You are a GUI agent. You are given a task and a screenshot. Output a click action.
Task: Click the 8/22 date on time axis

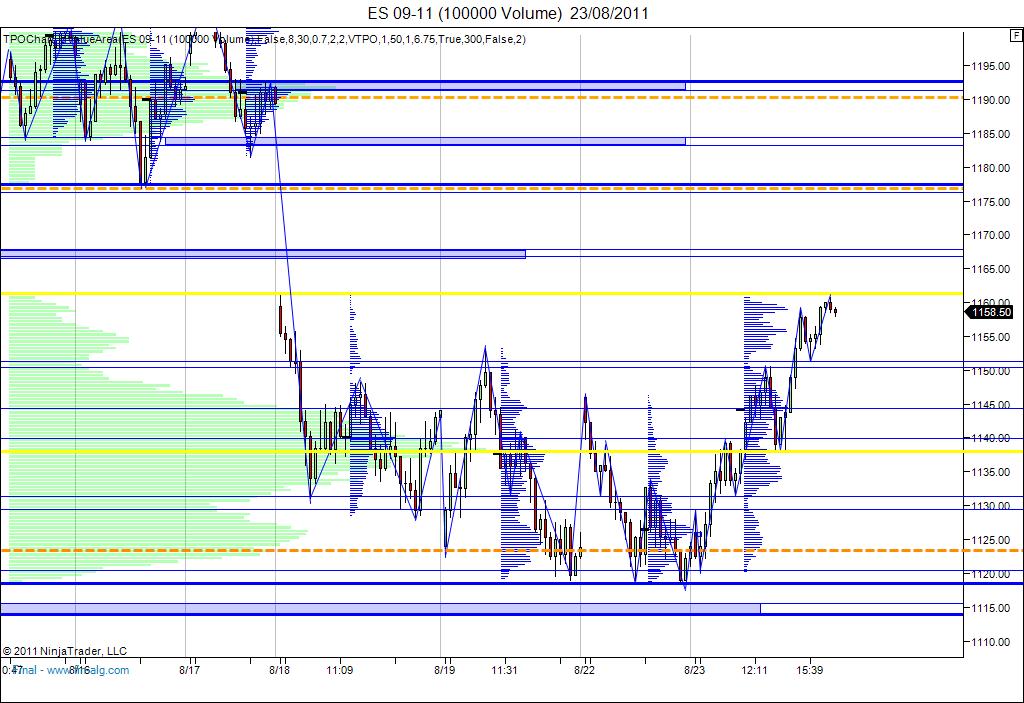pos(584,670)
